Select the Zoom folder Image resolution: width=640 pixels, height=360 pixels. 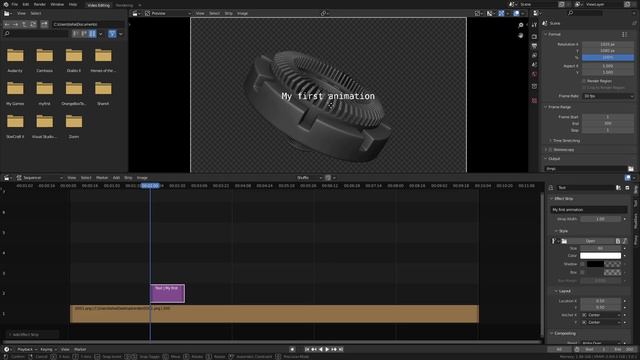74,126
